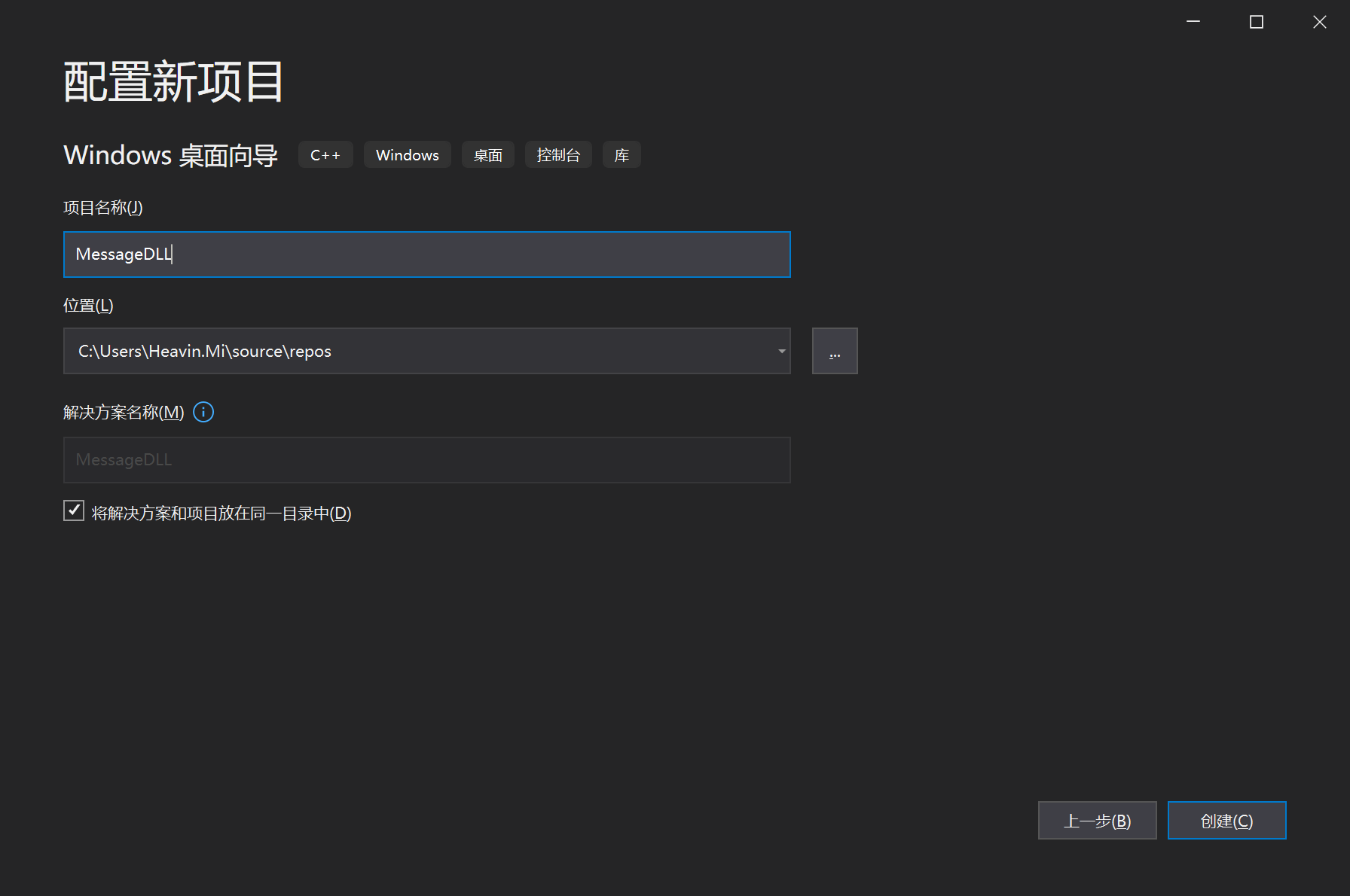The height and width of the screenshot is (896, 1350).
Task: Click the Windows 桌面向导 heading
Action: pos(171,156)
